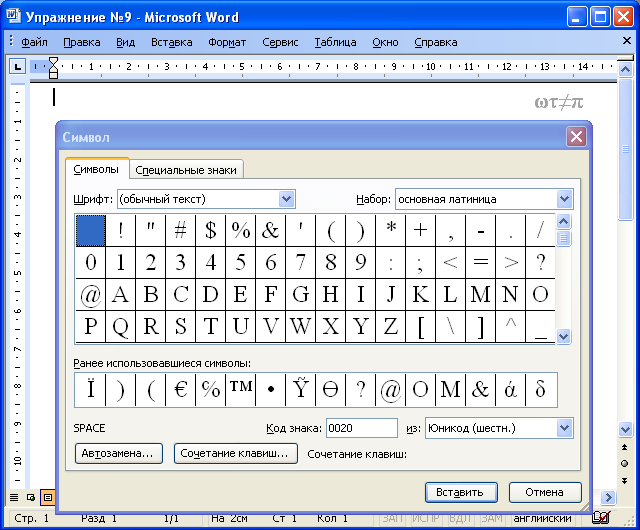Pick the Θ recently used symbol
The image size is (640, 530).
331,390
